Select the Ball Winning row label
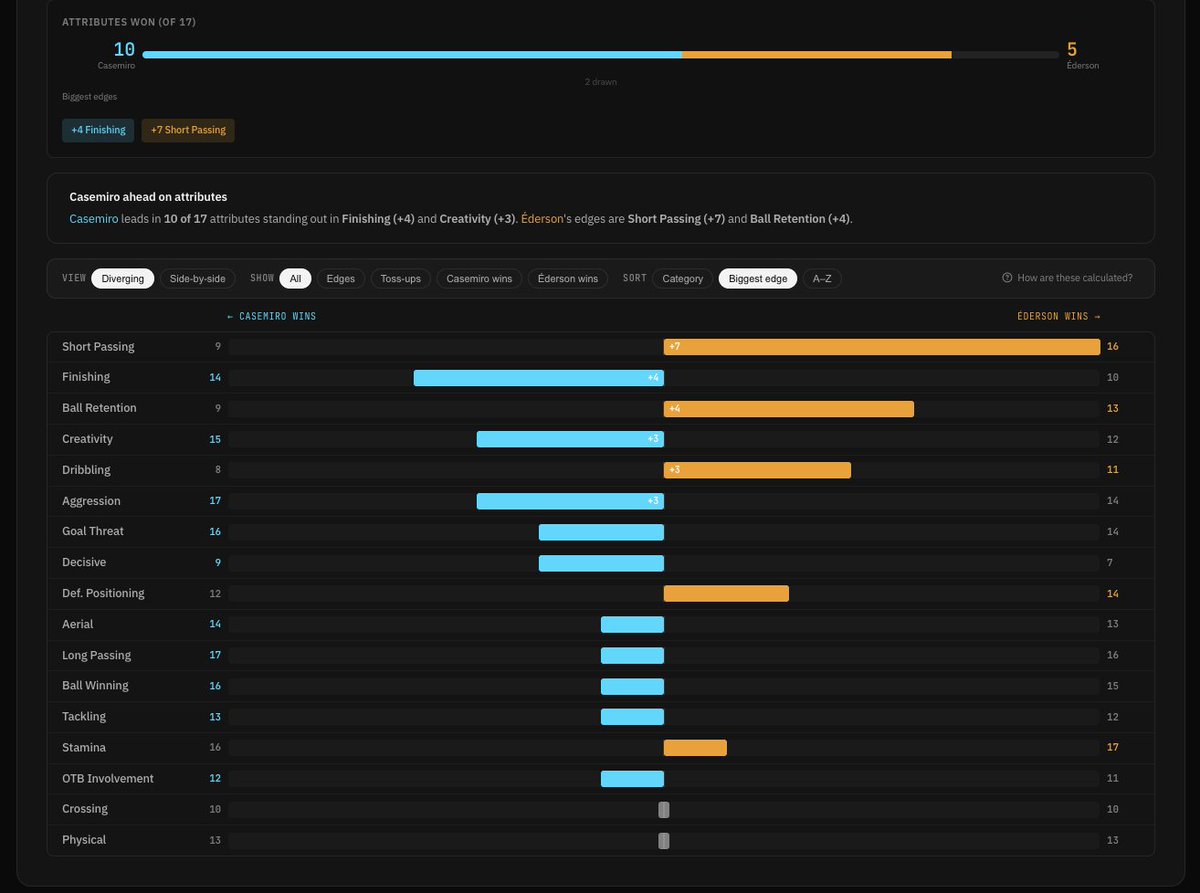Viewport: 1200px width, 893px height. click(95, 685)
